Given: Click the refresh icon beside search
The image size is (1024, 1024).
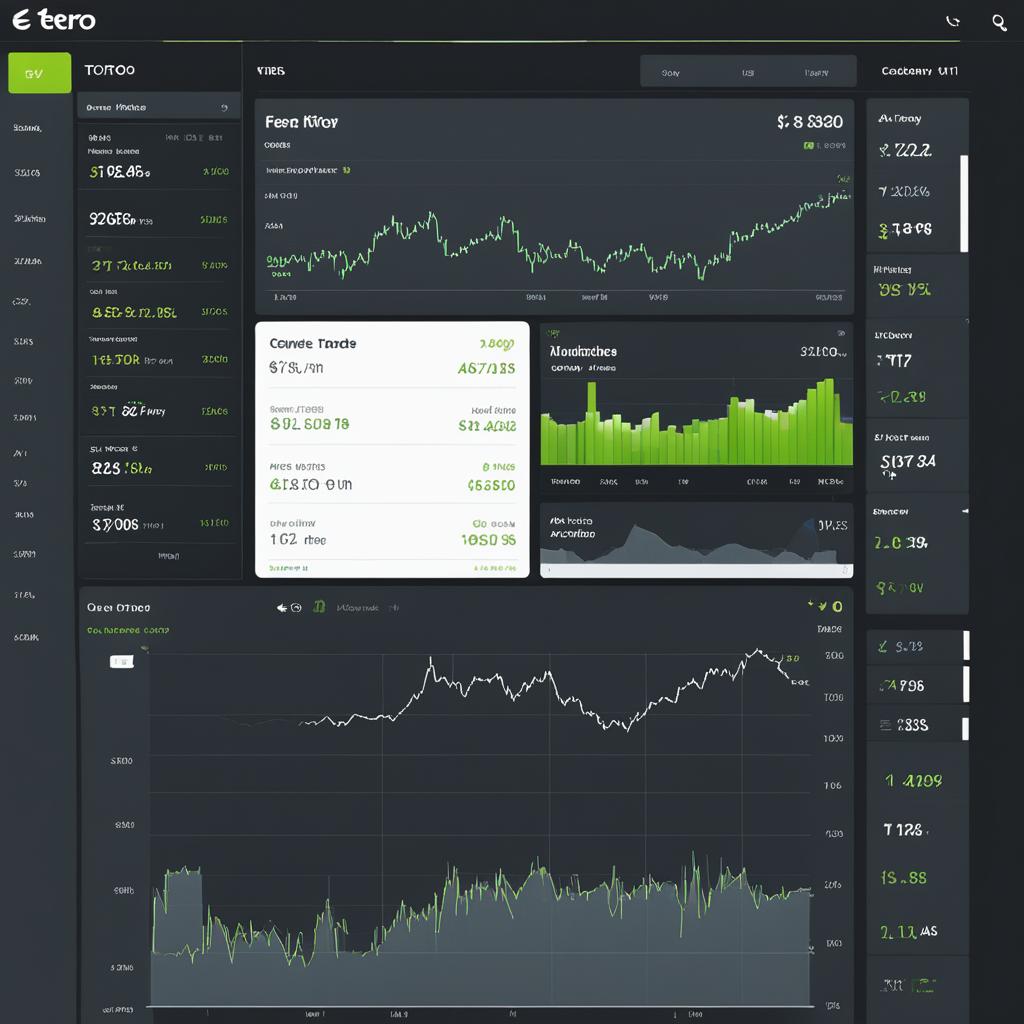Looking at the screenshot, I should 953,22.
